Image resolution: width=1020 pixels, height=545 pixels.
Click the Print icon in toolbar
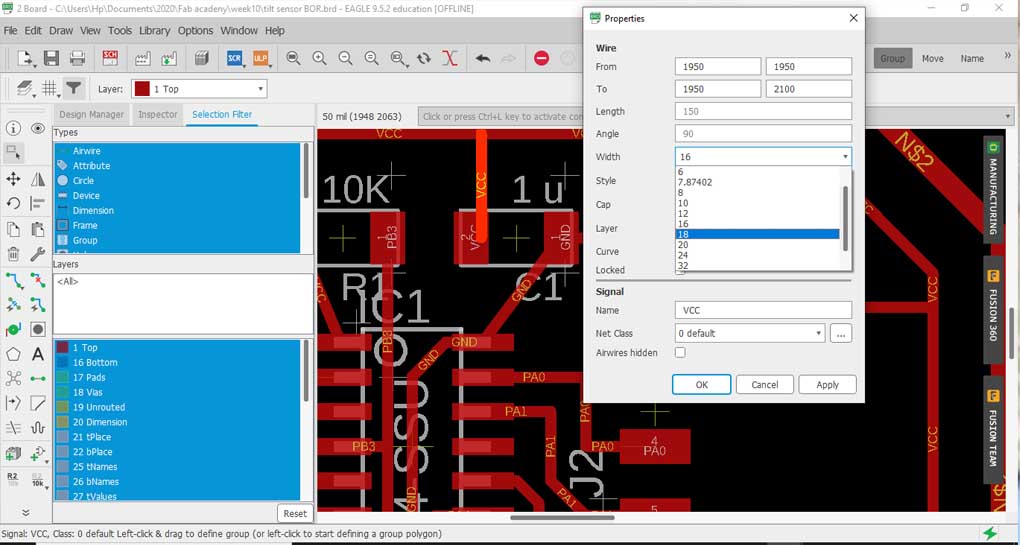(x=77, y=58)
